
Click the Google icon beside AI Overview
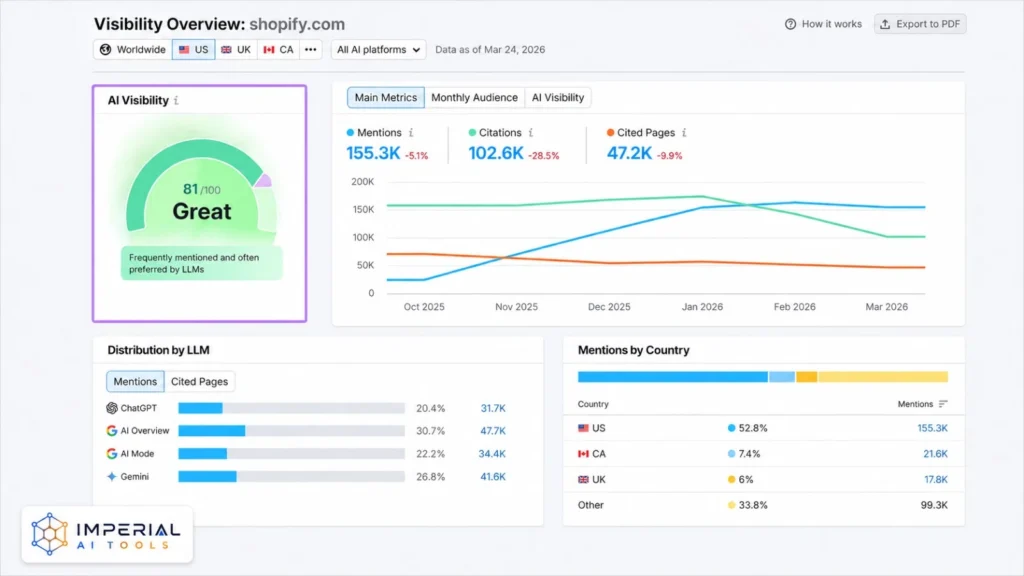click(x=112, y=431)
